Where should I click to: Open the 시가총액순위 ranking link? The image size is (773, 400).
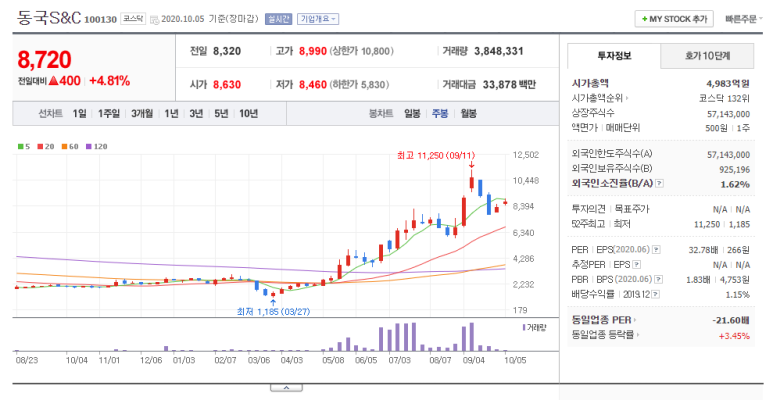(x=600, y=98)
